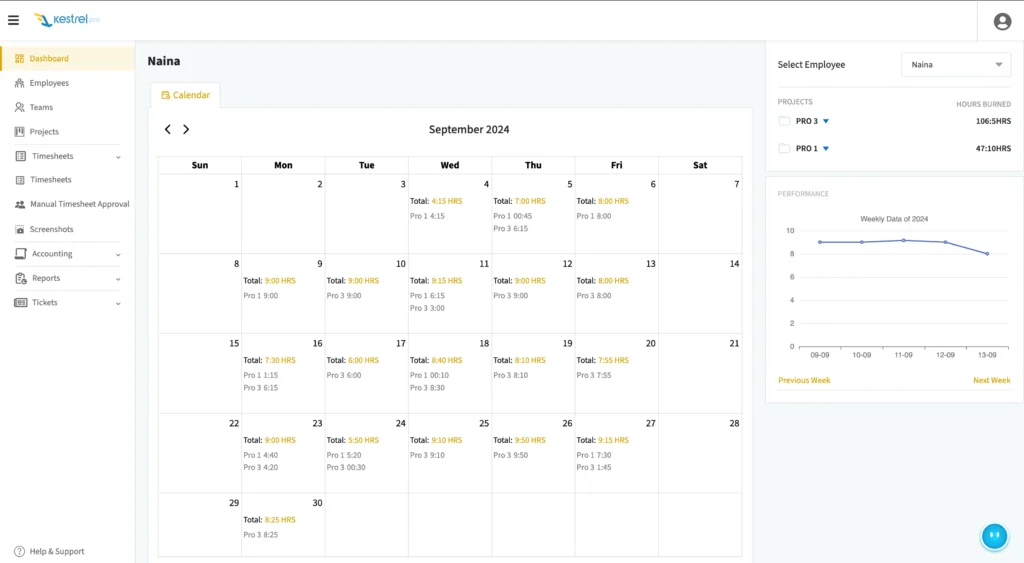Click the Manual Timesheet Approval icon
Screen dimensions: 1024x563
pos(20,204)
